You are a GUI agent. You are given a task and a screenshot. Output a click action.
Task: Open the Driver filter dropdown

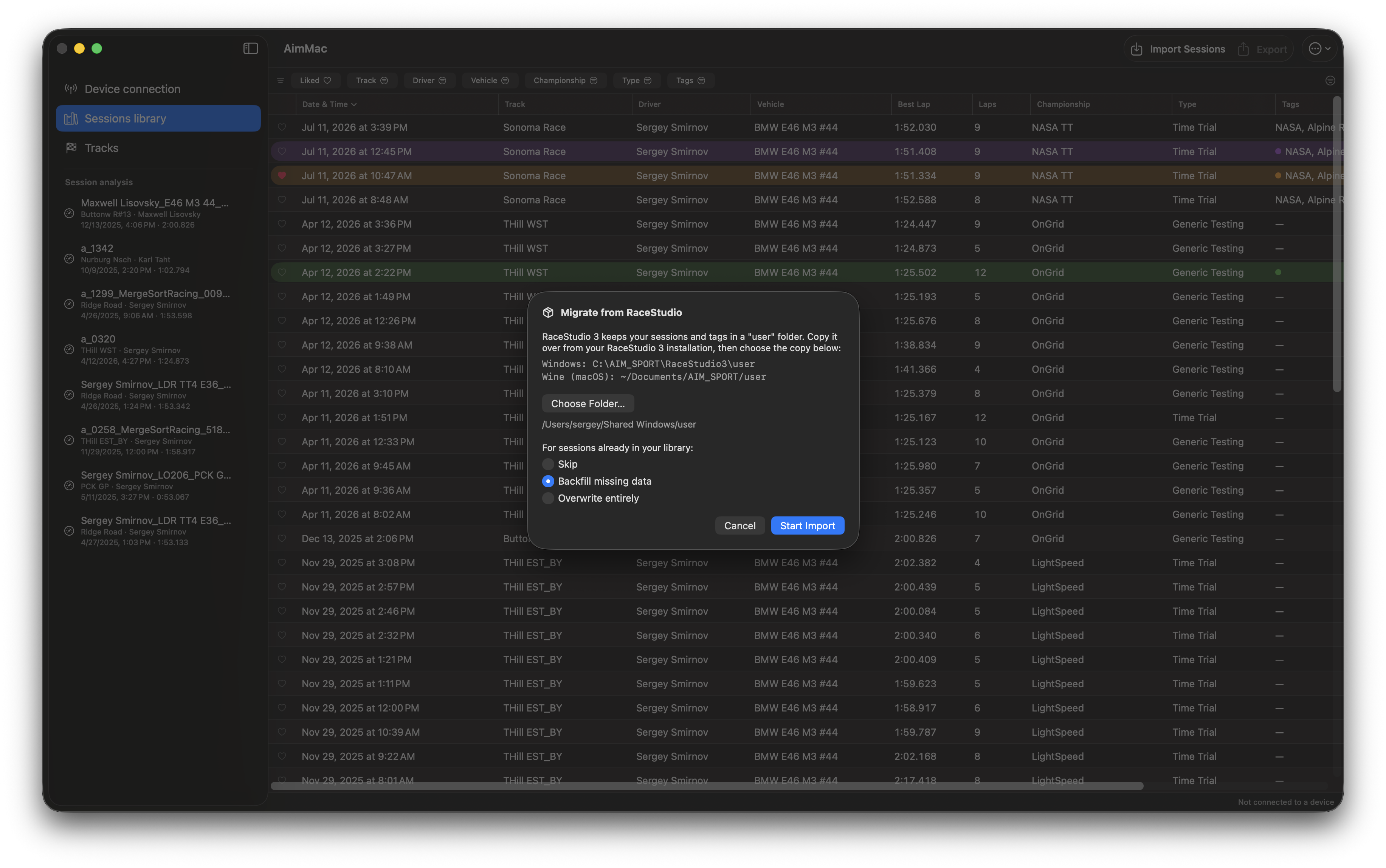[x=429, y=81]
